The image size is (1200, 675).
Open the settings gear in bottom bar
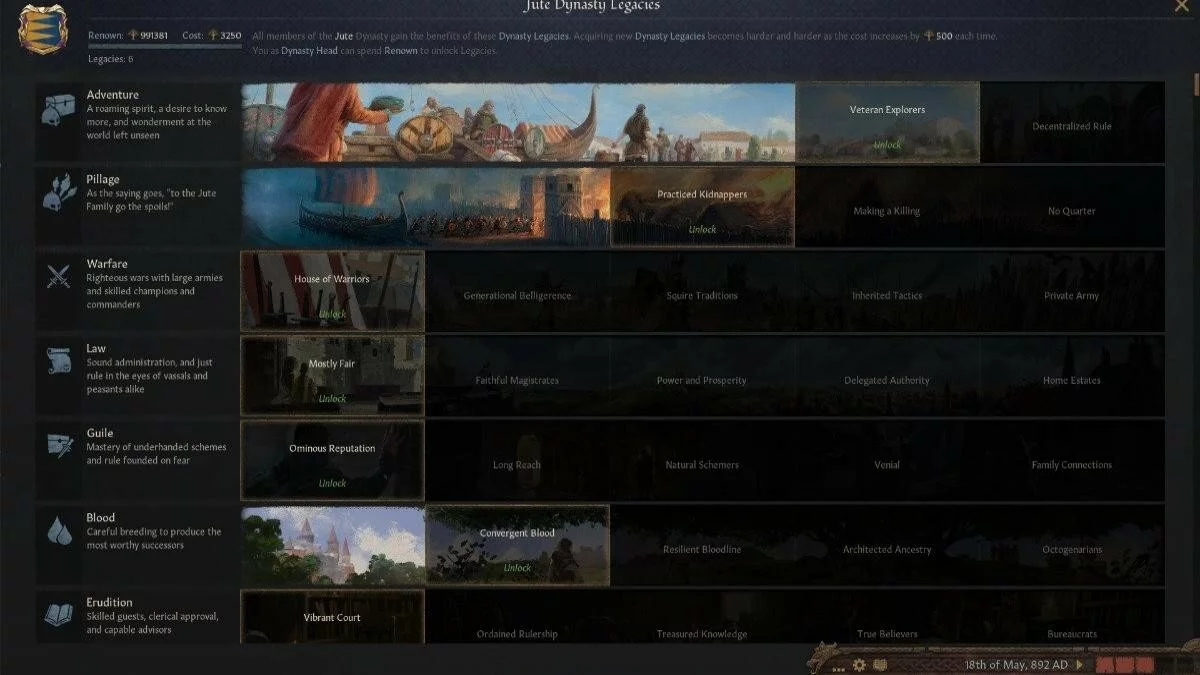pos(859,665)
